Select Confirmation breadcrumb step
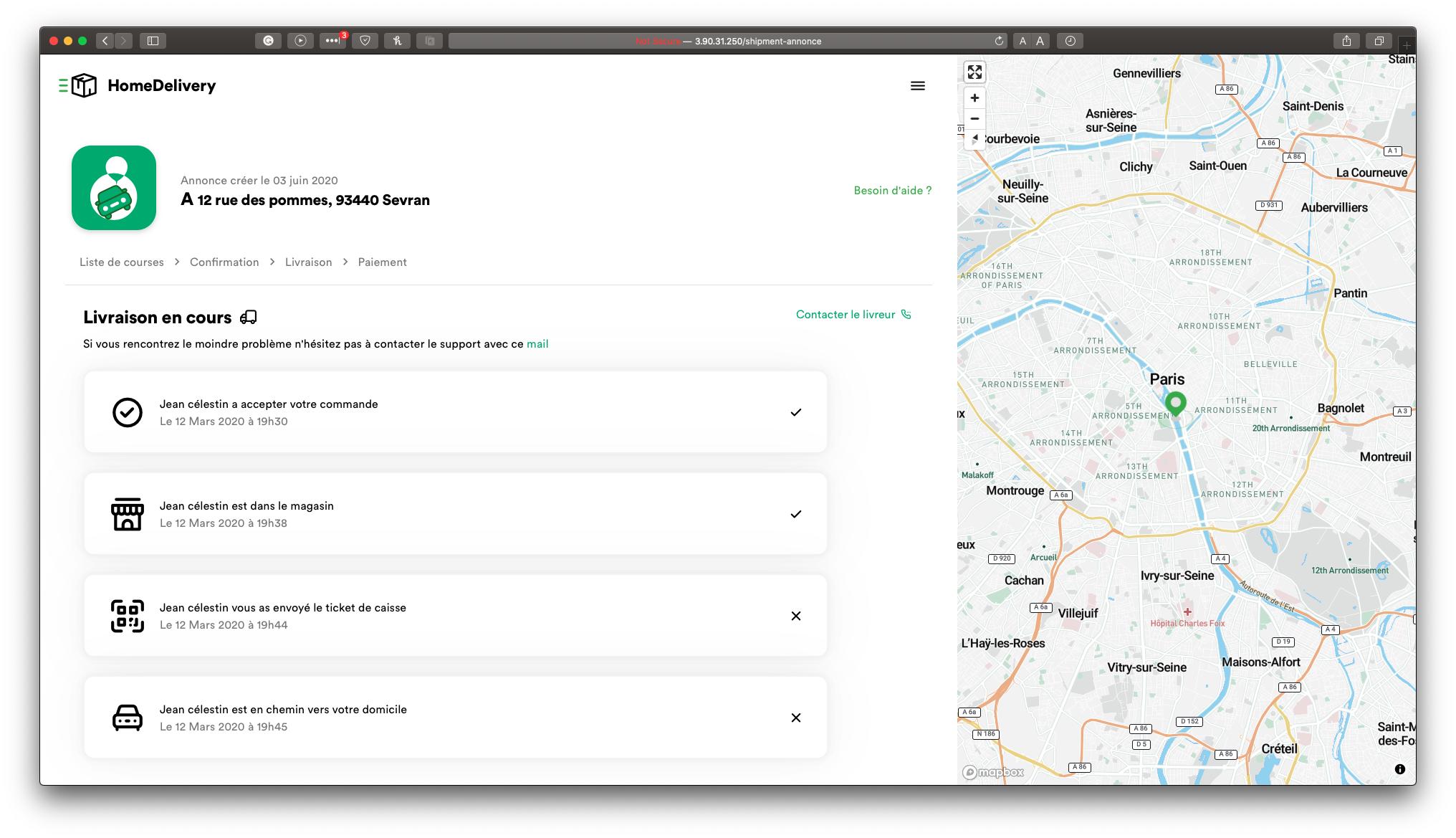 point(224,262)
